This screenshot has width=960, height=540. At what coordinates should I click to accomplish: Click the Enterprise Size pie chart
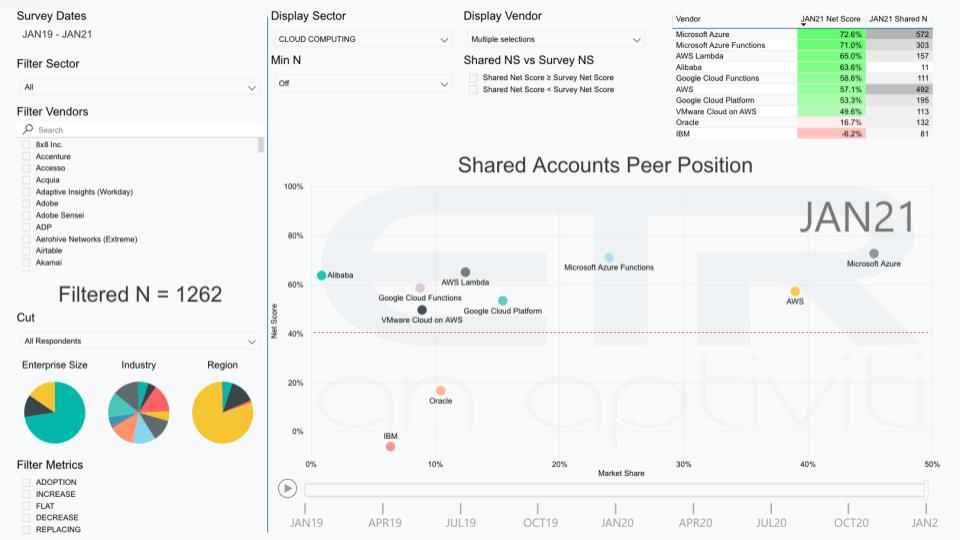pos(55,411)
